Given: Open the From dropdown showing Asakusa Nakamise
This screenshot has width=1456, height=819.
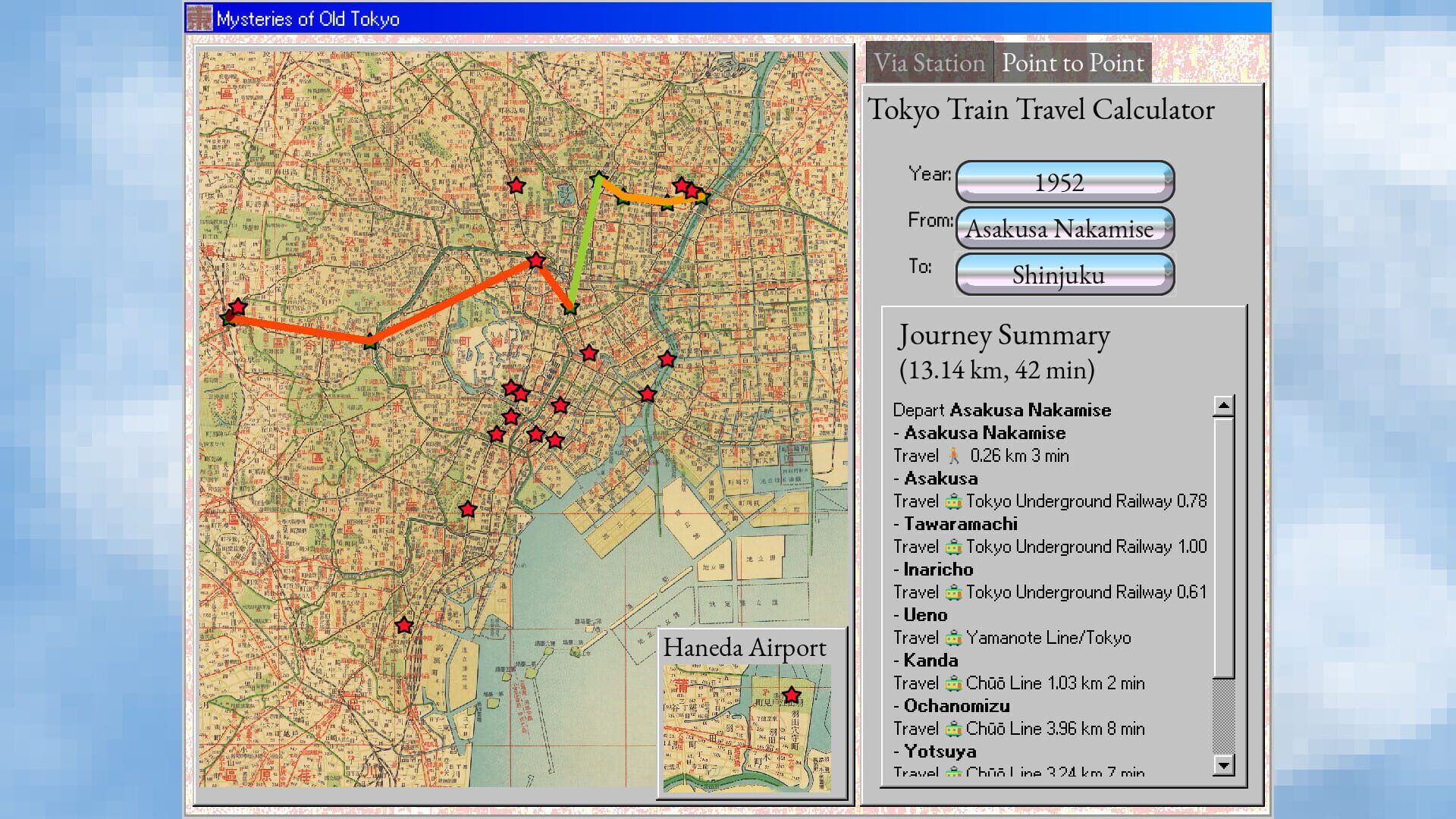Looking at the screenshot, I should [1063, 228].
